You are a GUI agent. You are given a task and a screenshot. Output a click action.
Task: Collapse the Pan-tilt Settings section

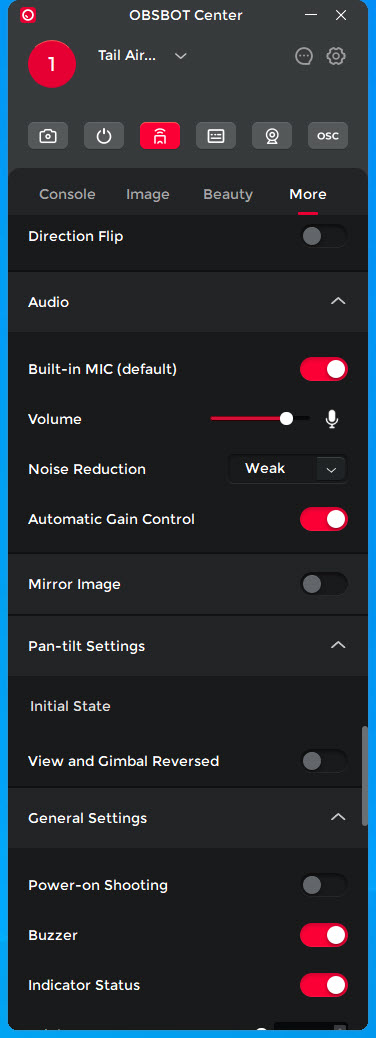[338, 645]
